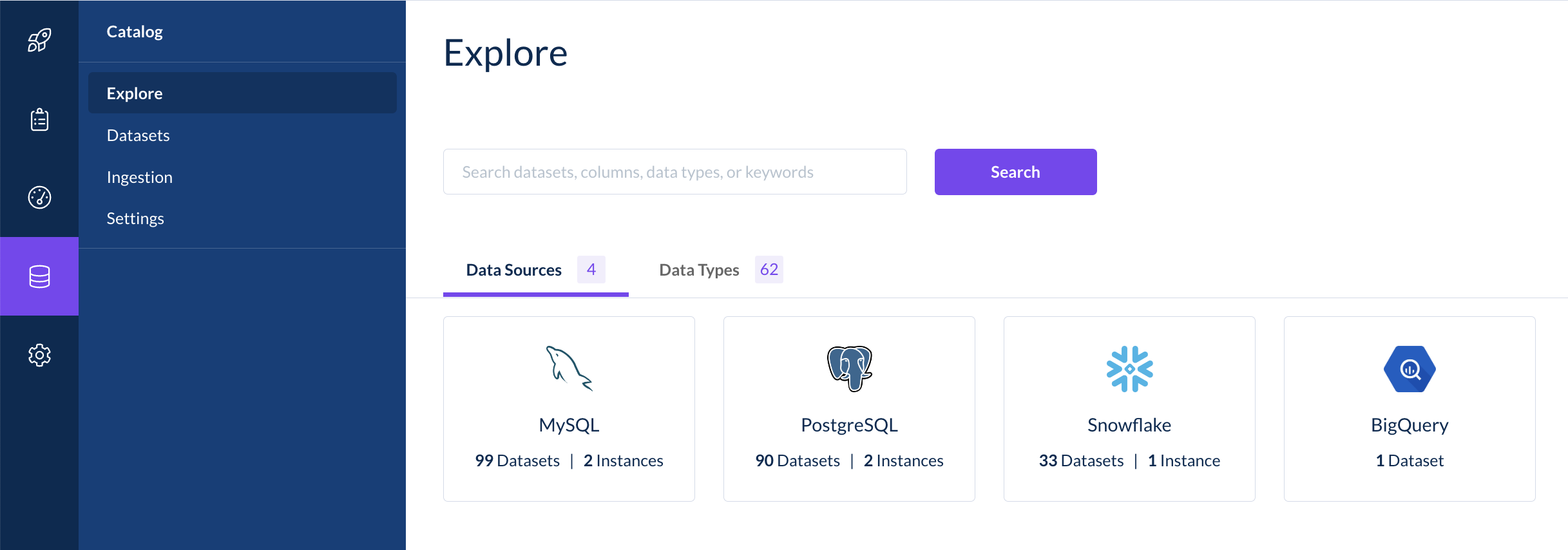Switch to the Data Sources tab

(x=535, y=270)
